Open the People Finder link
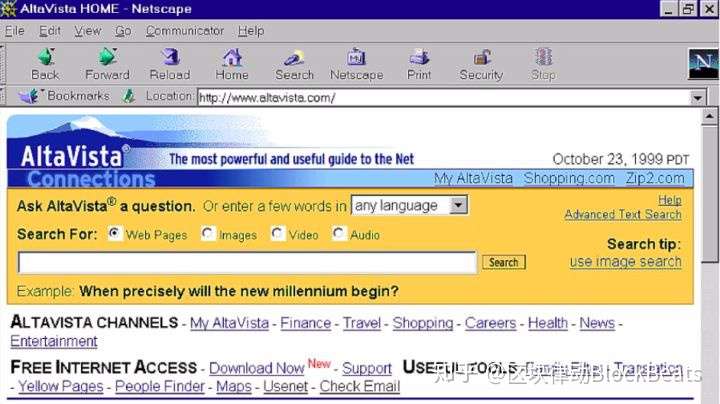Viewport: 720px width, 404px height. click(x=160, y=387)
